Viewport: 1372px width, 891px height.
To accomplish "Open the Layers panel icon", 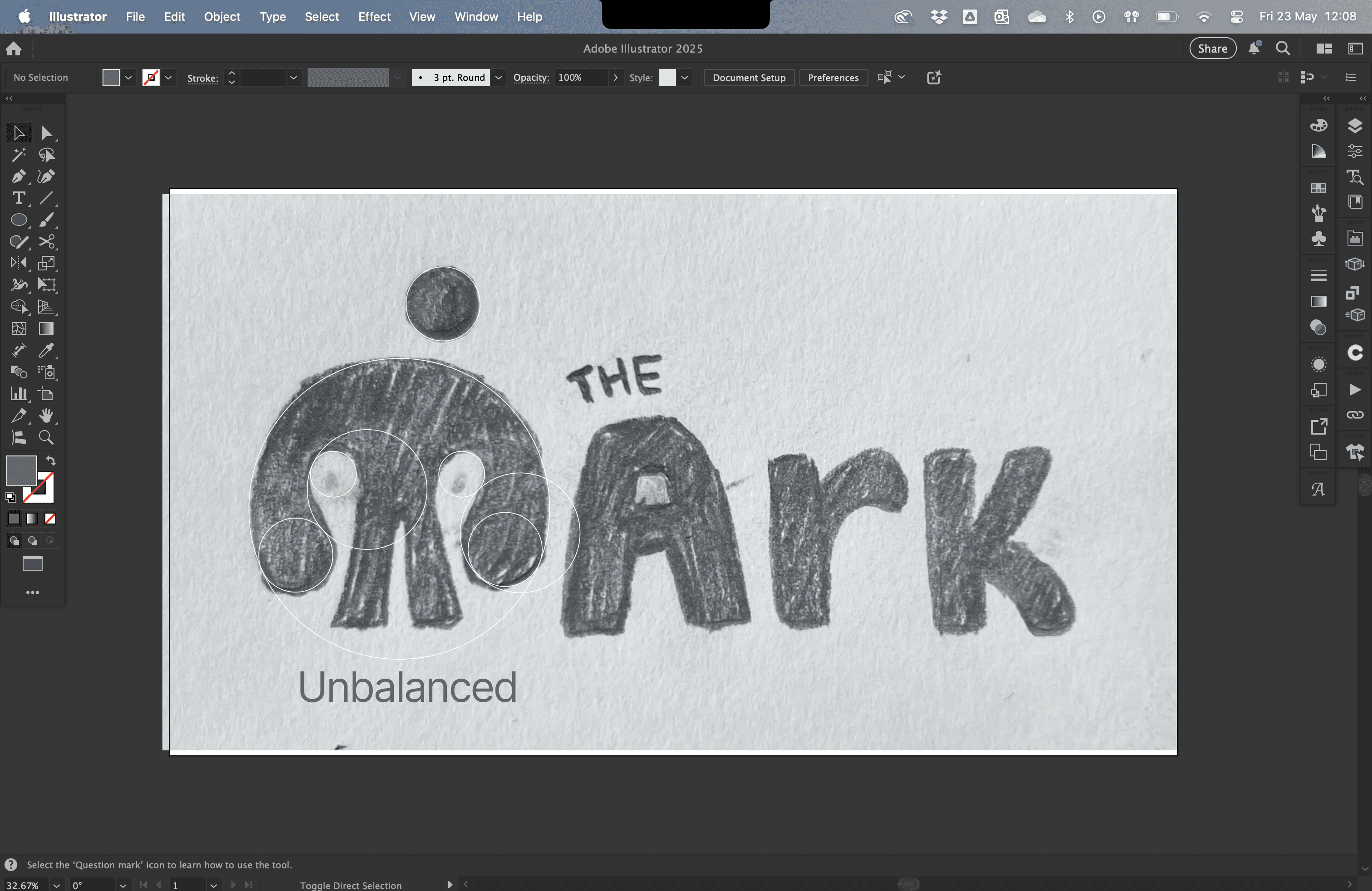I will (1355, 125).
